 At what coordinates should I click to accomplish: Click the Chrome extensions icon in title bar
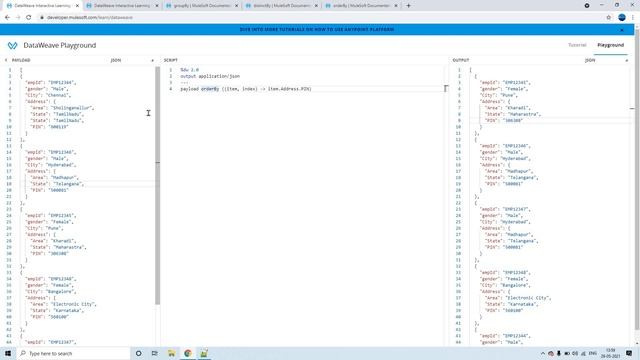(587, 6)
